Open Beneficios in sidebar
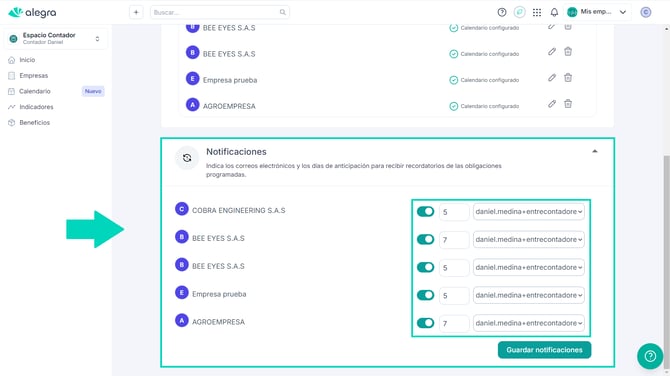This screenshot has width=670, height=376. (35, 123)
